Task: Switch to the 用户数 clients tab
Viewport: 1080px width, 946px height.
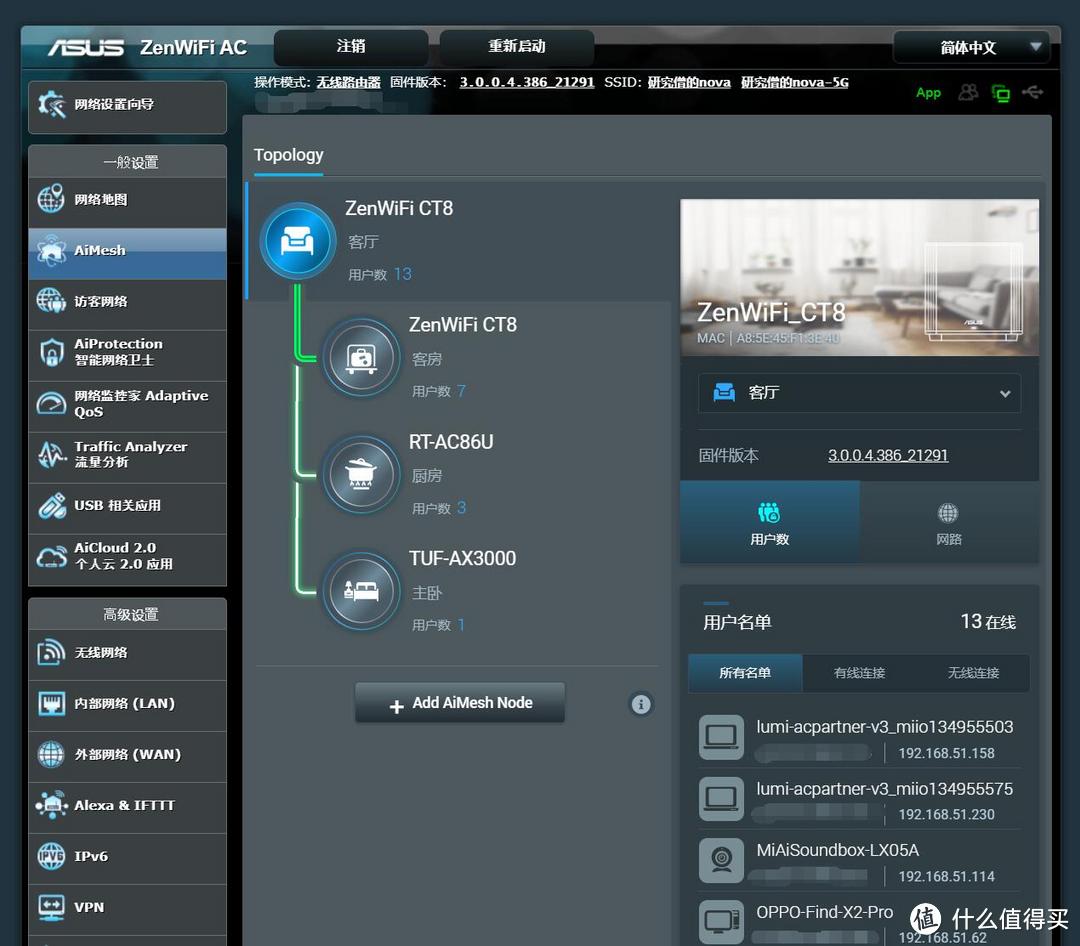Action: tap(769, 523)
